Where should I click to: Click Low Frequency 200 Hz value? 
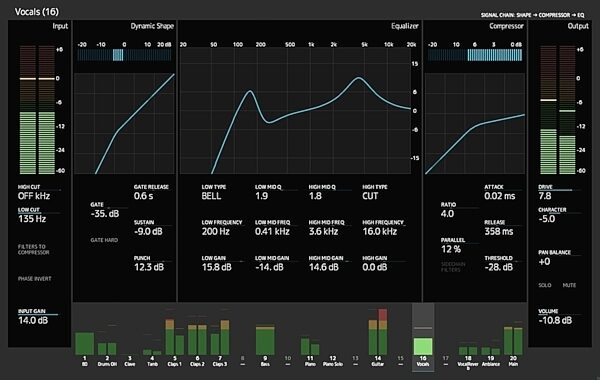pos(216,232)
